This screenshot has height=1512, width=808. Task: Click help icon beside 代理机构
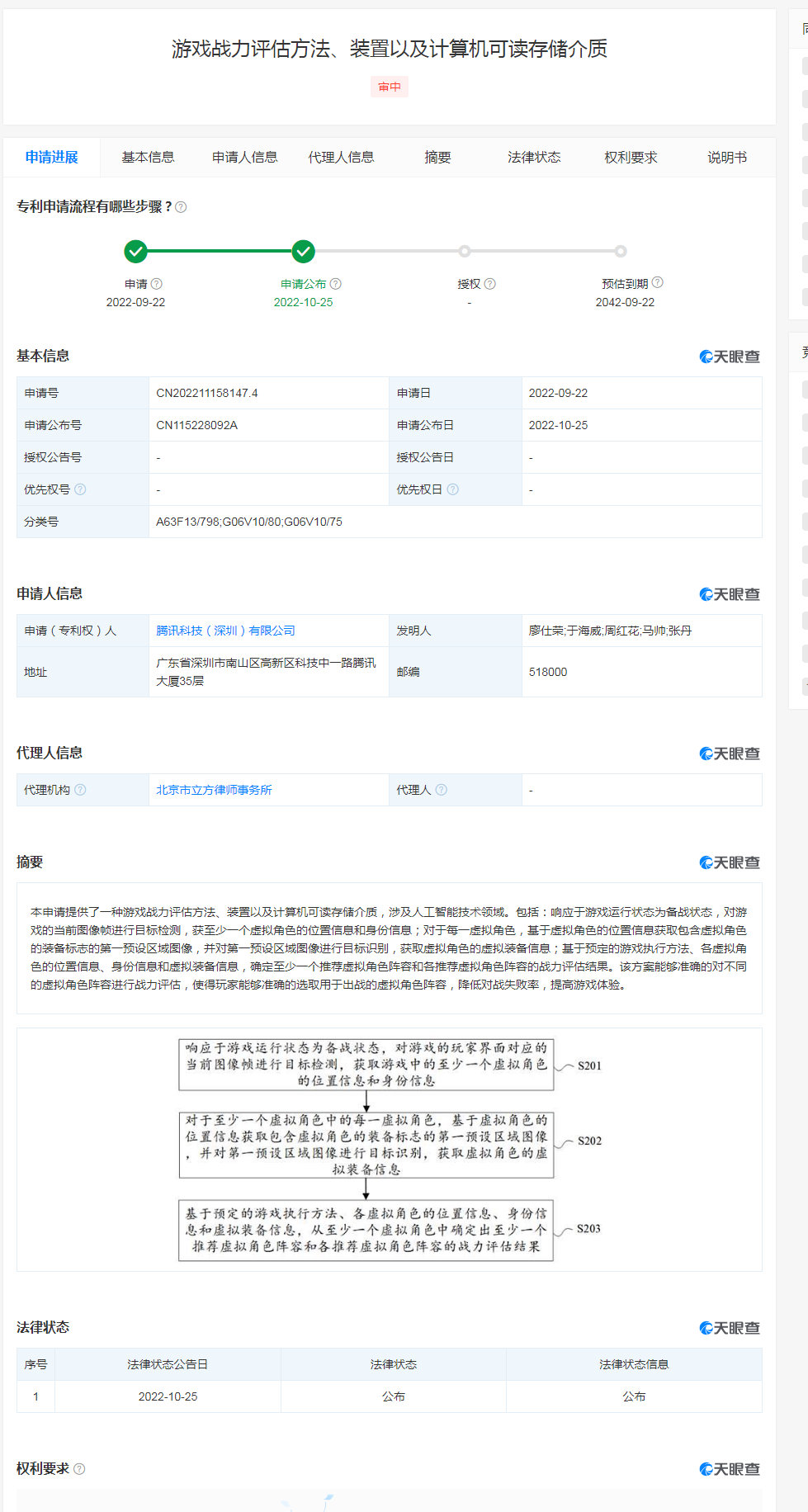coord(80,790)
